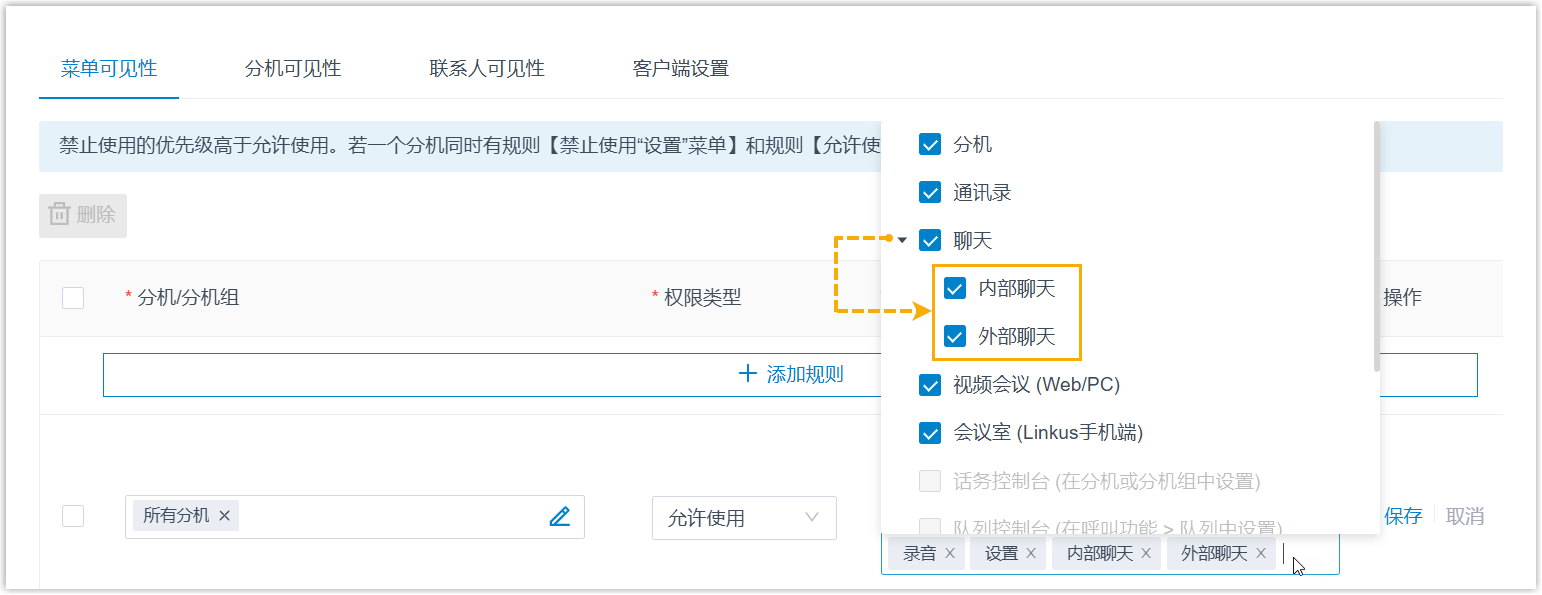Remove the 外部聊天 tag
1542x595 pixels.
pos(1261,553)
